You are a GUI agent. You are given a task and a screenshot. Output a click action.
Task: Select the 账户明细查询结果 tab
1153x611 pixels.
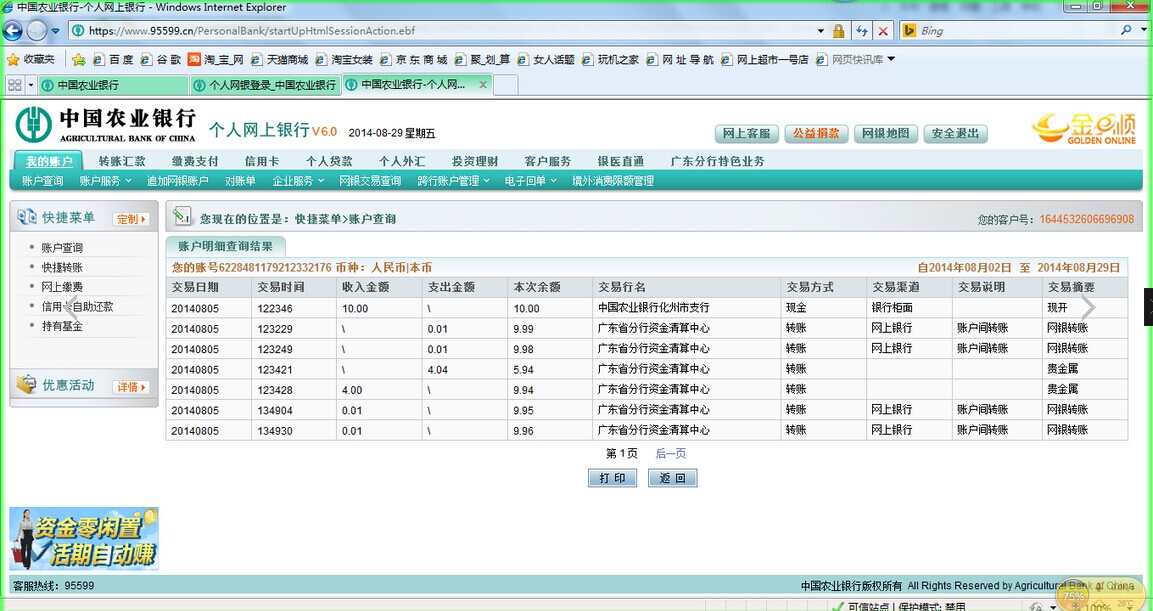[226, 247]
